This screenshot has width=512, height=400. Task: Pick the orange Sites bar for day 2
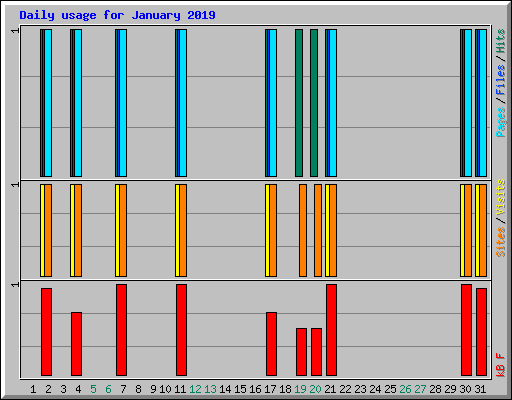click(48, 230)
